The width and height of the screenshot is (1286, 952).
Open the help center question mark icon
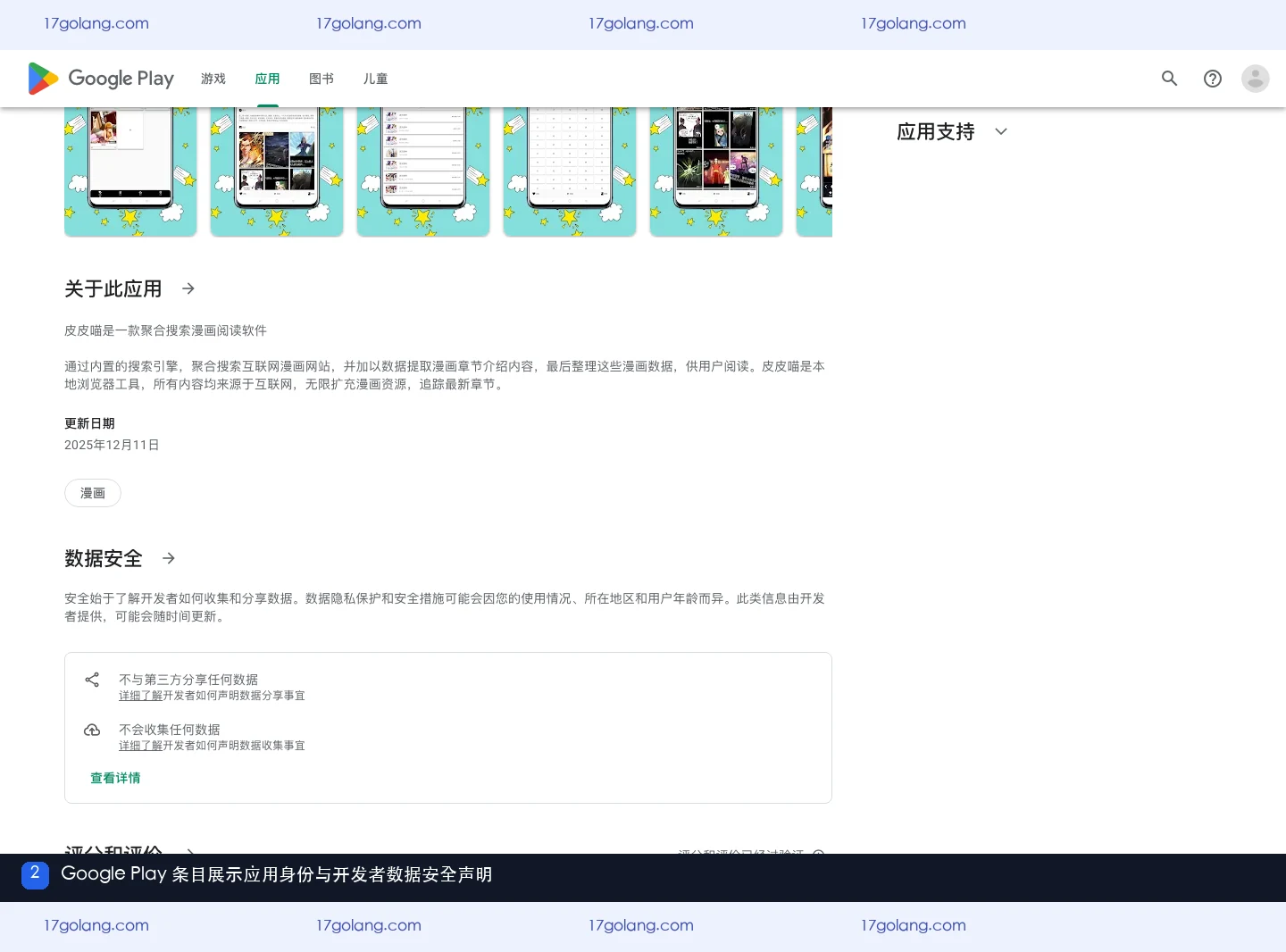(1212, 79)
